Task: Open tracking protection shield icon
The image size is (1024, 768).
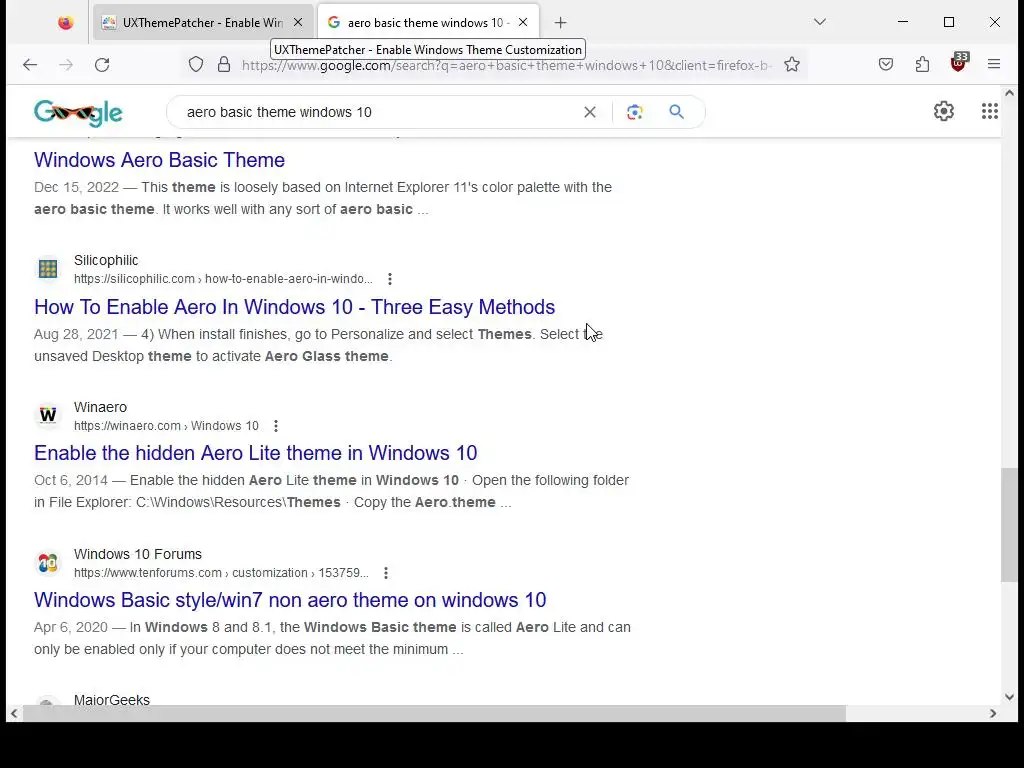Action: (196, 65)
